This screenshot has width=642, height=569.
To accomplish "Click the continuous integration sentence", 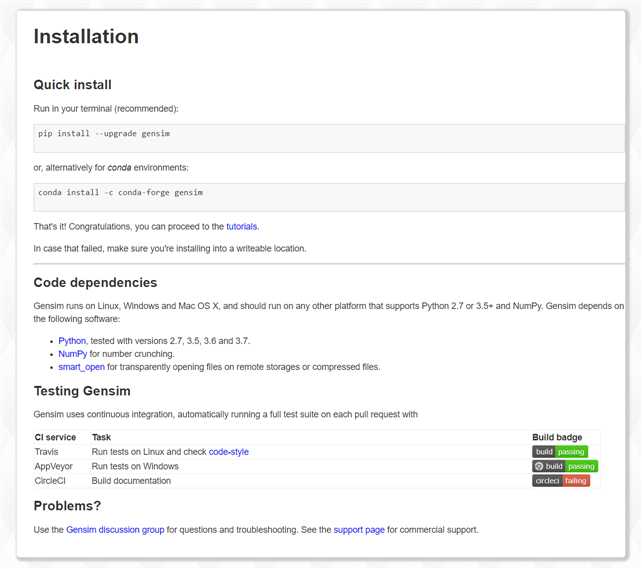I will pos(226,414).
